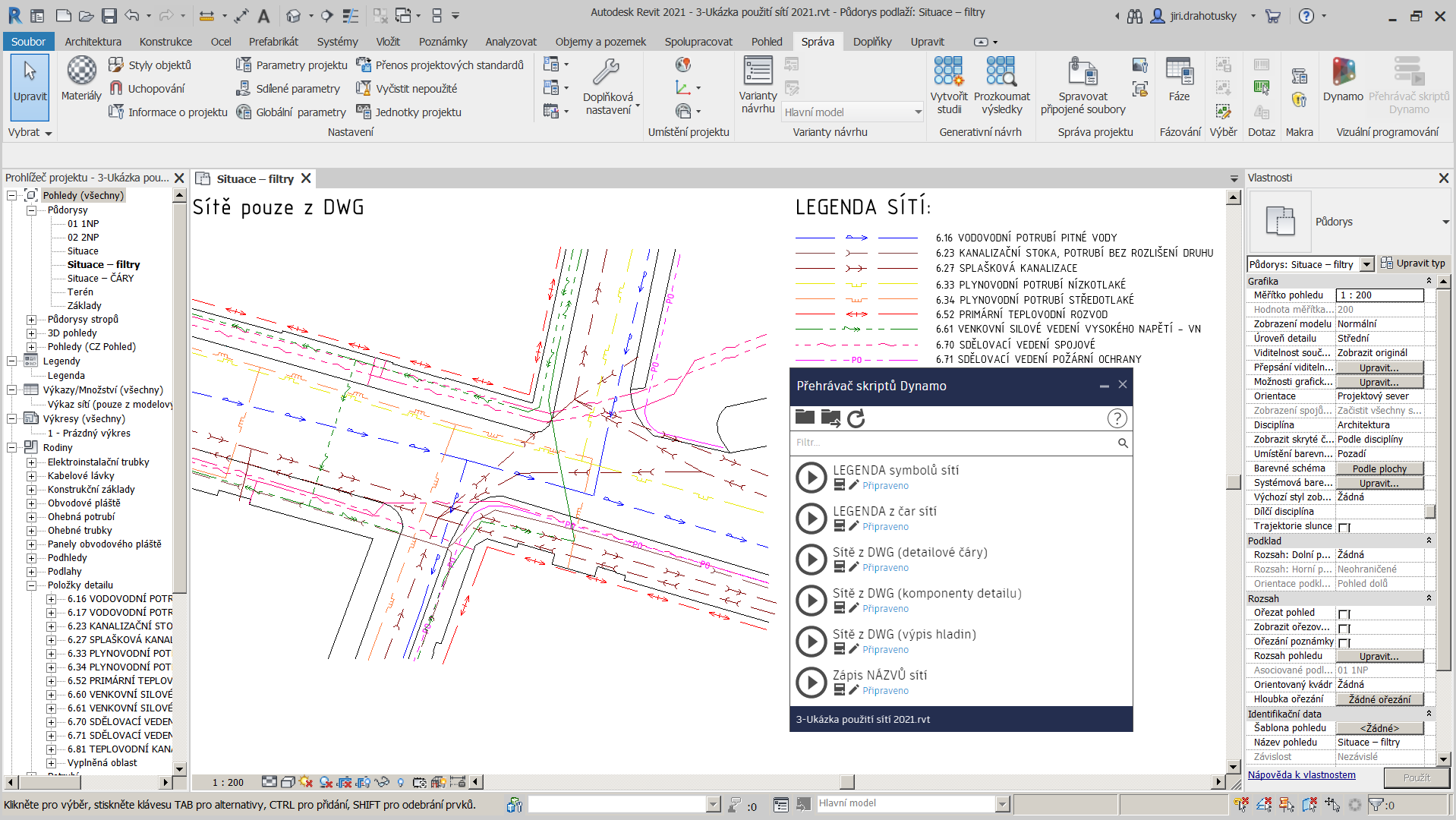Browse for script folder in Dynamo player
Image resolution: width=1456 pixels, height=820 pixels.
point(805,417)
